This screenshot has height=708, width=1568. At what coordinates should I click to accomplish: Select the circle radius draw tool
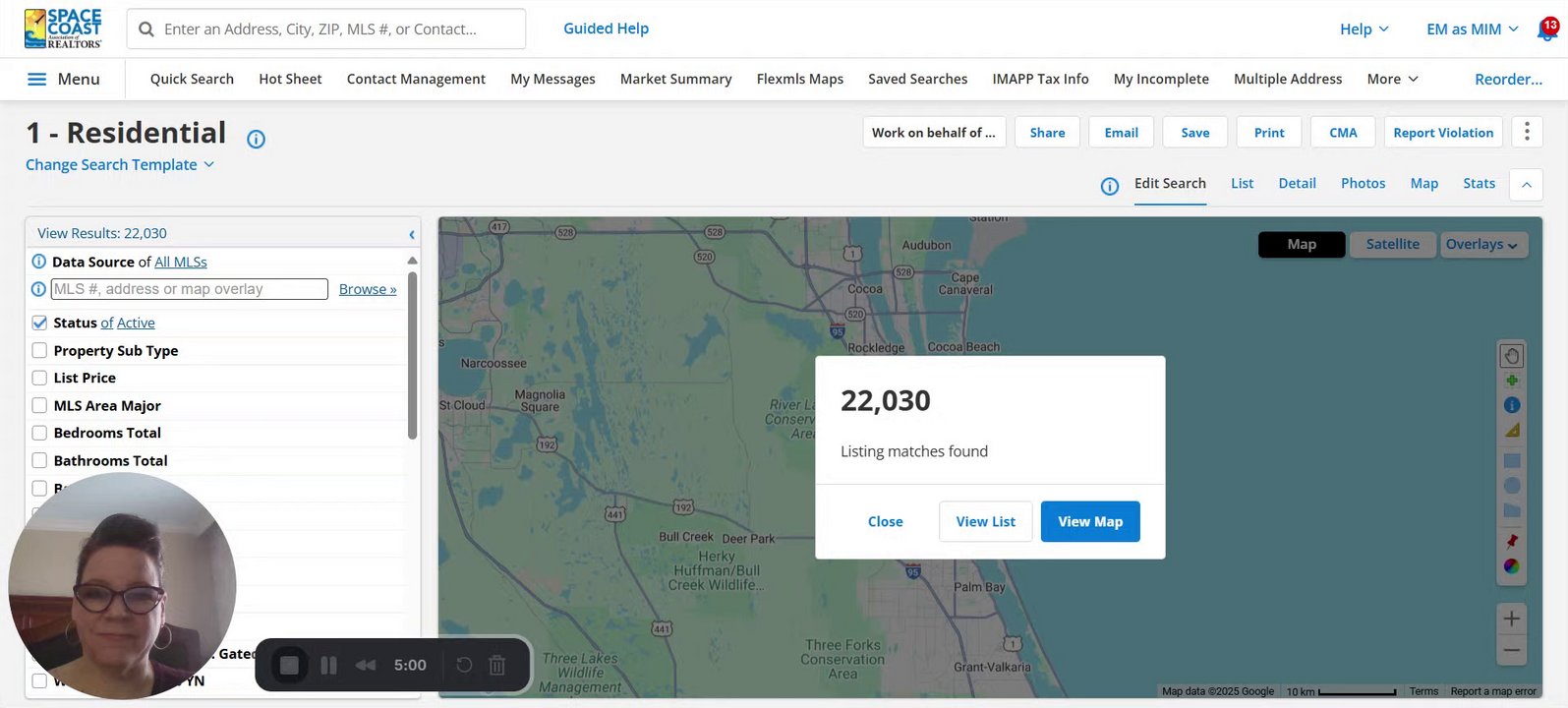[1512, 486]
